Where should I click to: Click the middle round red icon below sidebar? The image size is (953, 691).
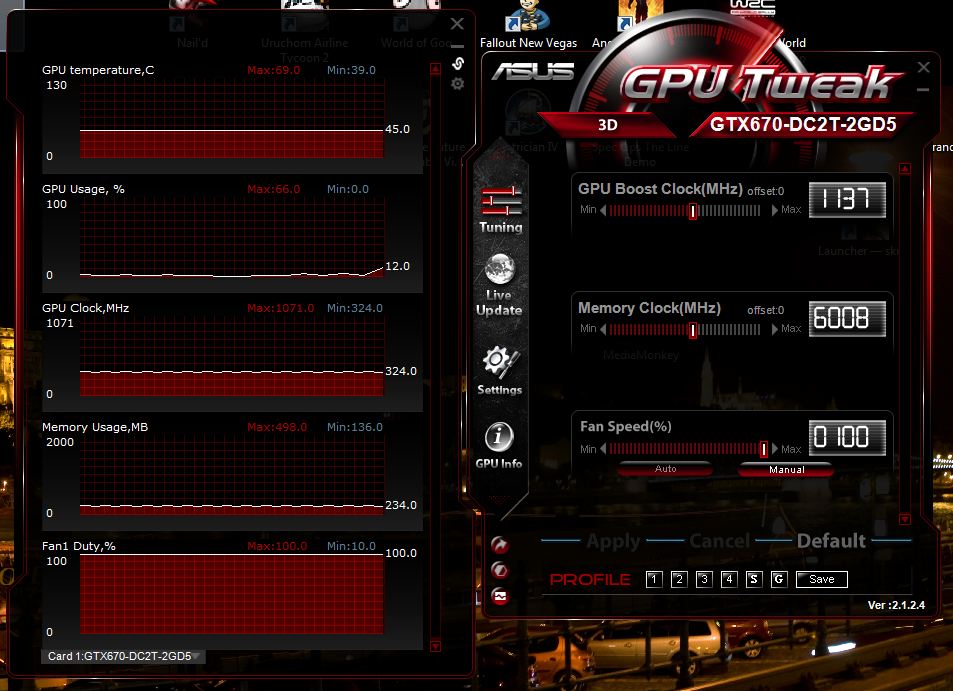(x=500, y=570)
